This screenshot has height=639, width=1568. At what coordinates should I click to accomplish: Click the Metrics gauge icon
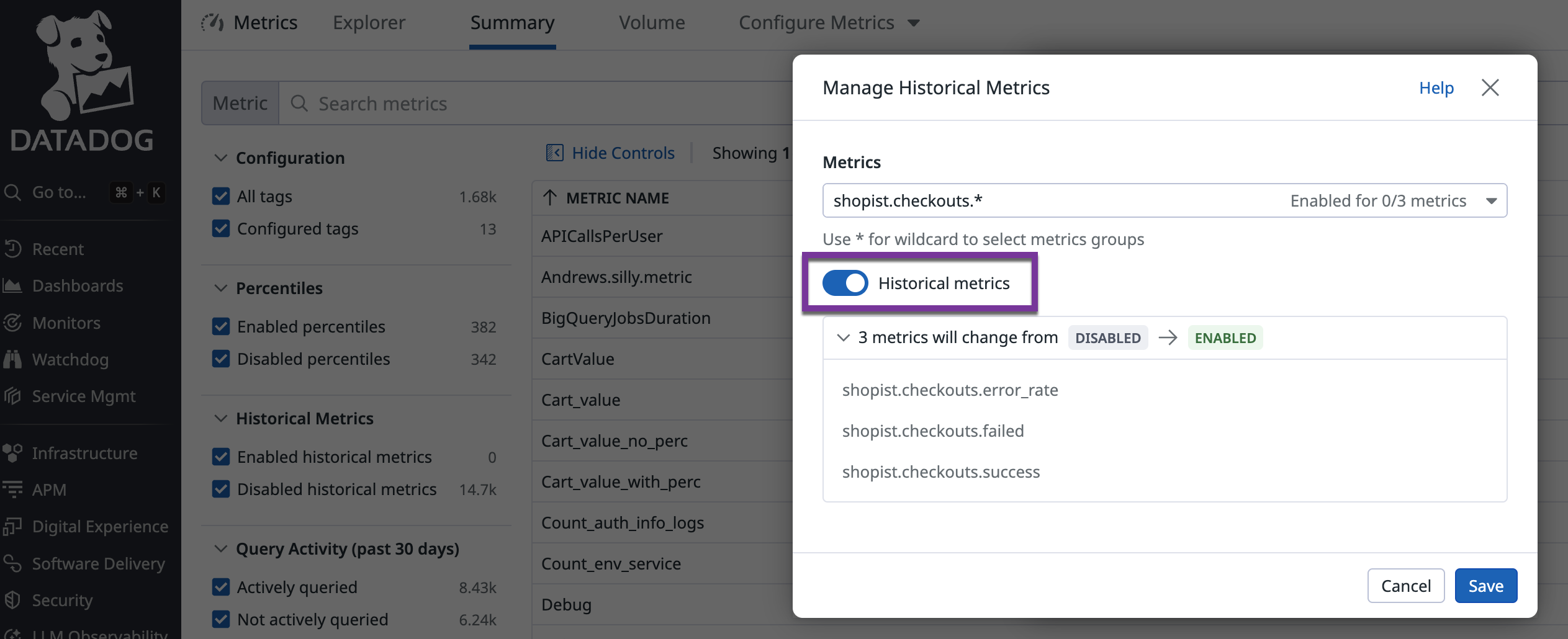(x=212, y=22)
